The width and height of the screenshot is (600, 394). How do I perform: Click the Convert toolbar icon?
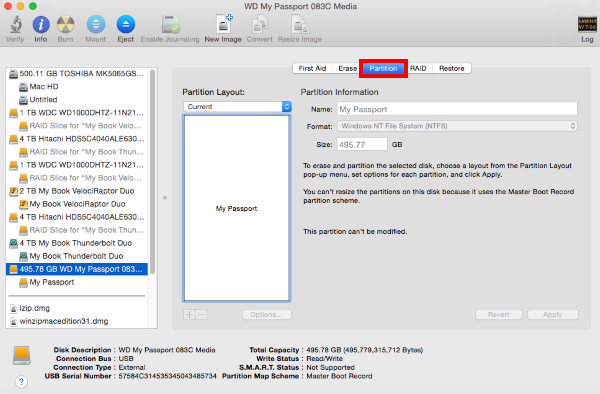(259, 24)
